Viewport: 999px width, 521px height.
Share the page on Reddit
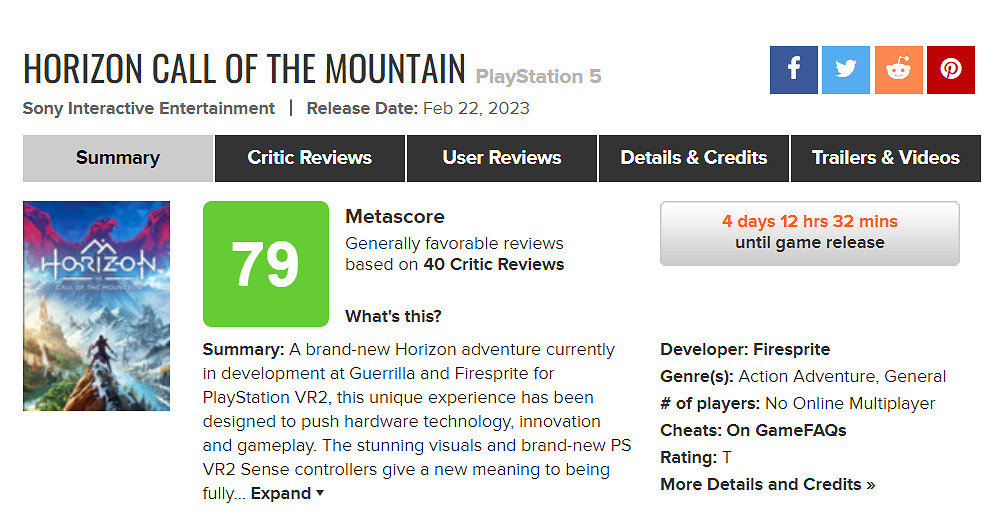pos(898,70)
